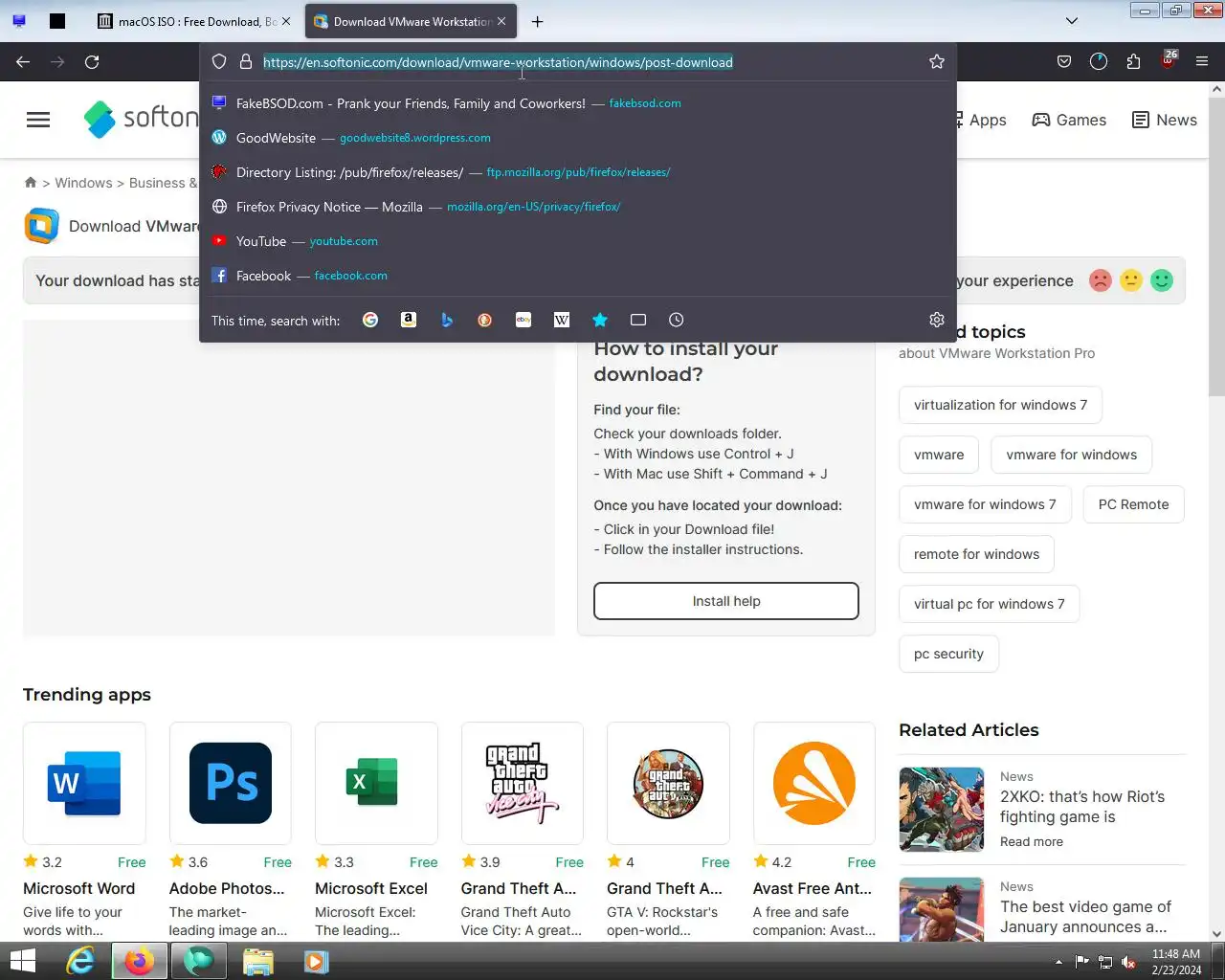Select Firefox Privacy Notice suggestion
The height and width of the screenshot is (980, 1225).
(578, 207)
